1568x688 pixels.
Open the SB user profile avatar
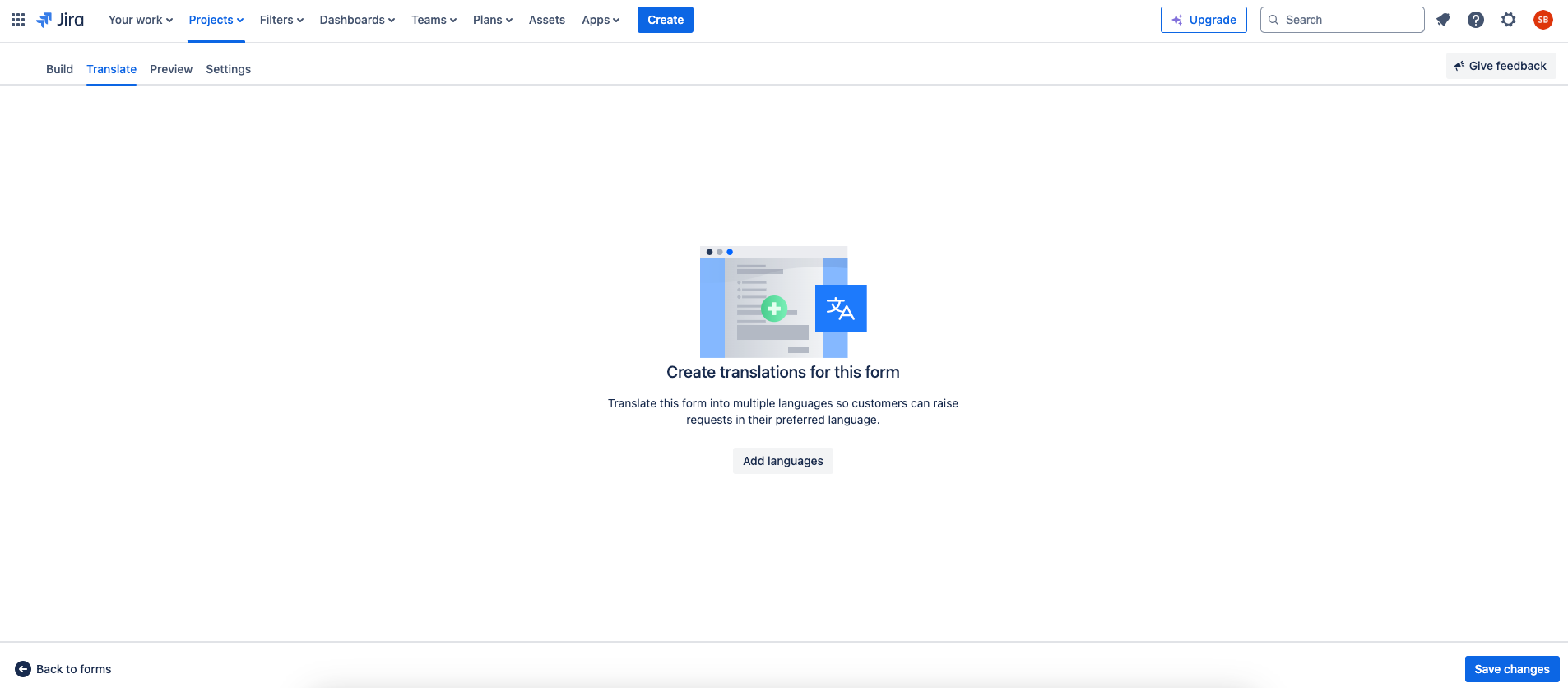point(1542,20)
